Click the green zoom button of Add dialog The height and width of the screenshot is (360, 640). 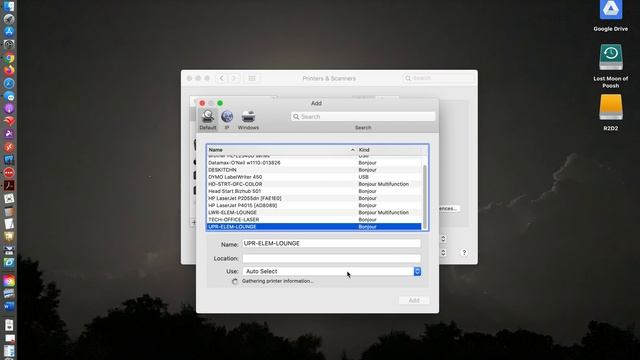(220, 103)
